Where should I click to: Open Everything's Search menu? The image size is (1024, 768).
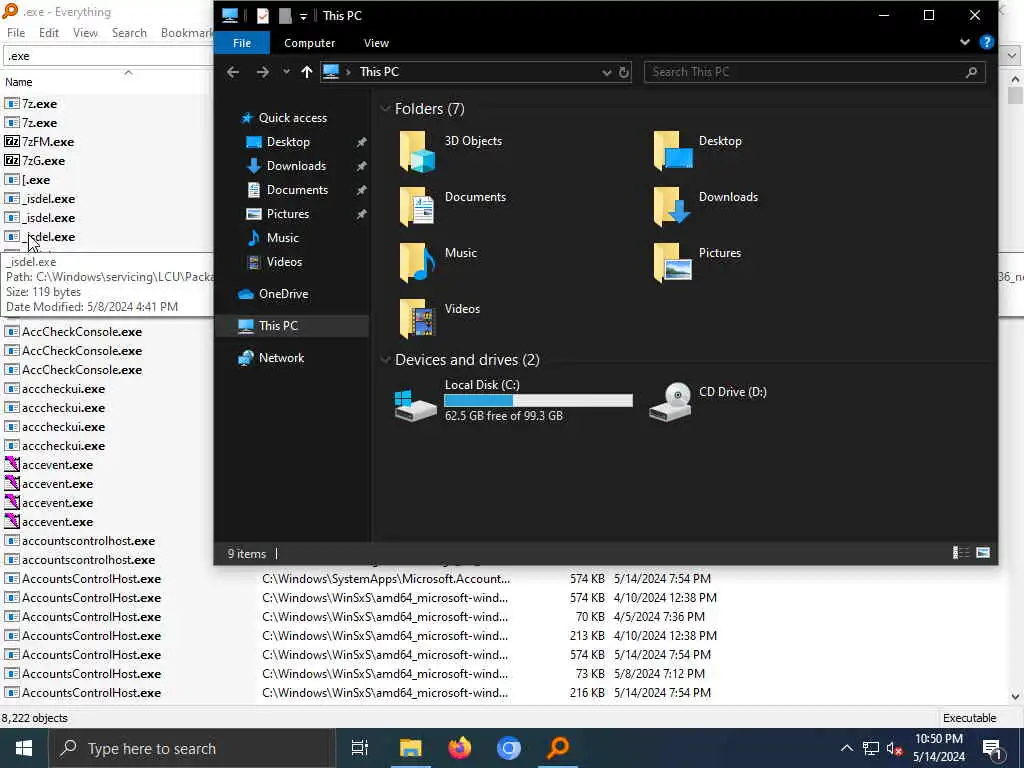click(129, 33)
